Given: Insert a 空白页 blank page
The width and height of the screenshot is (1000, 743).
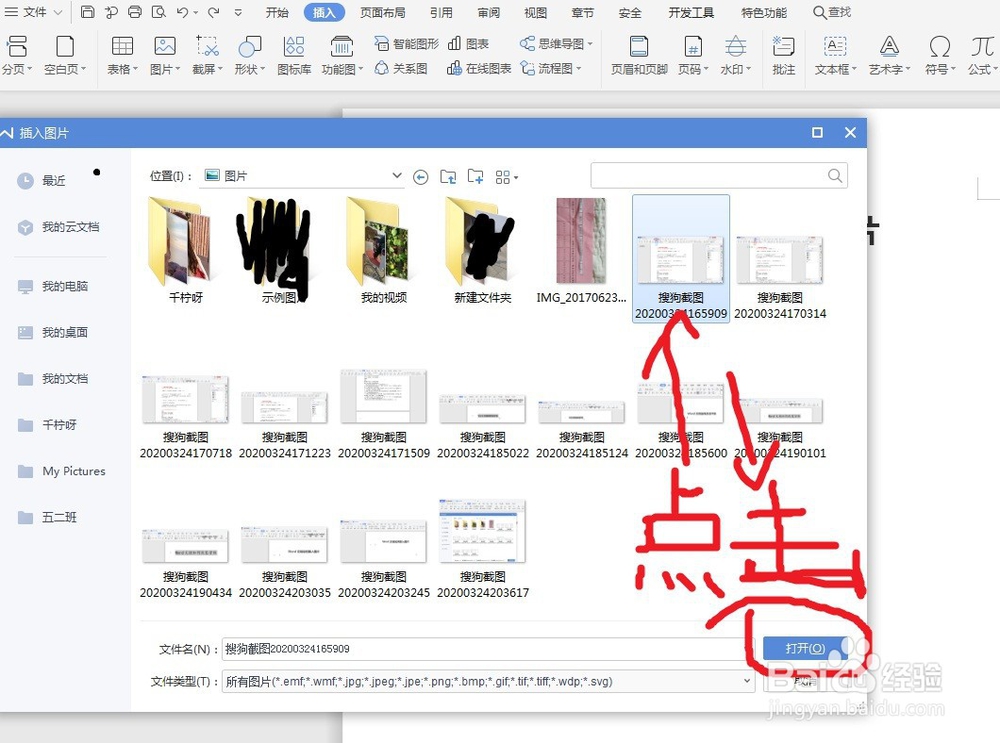Looking at the screenshot, I should [x=64, y=55].
